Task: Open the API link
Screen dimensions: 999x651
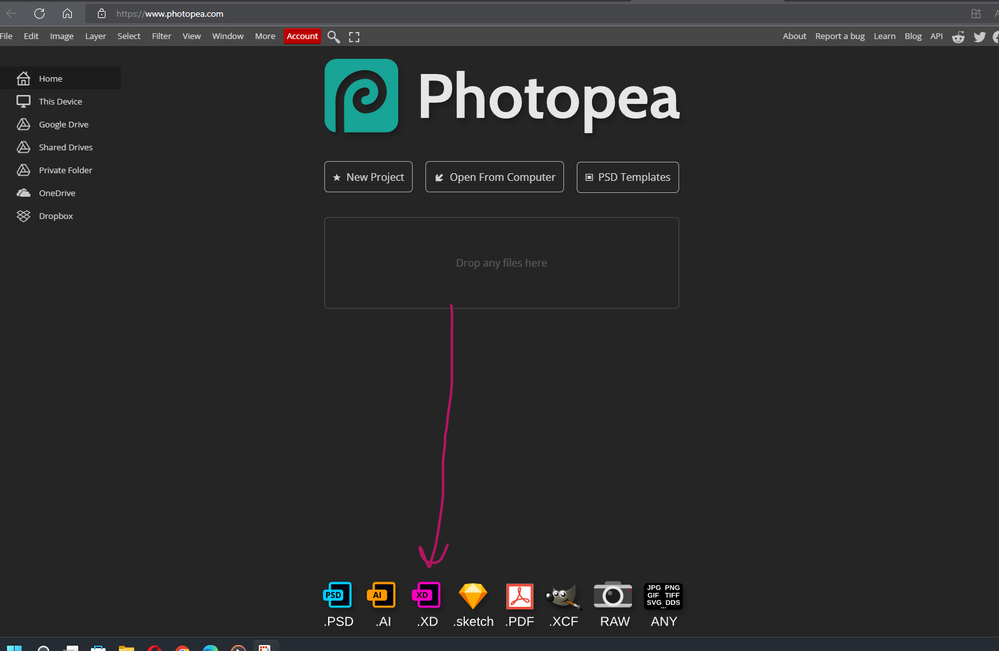Action: [x=936, y=36]
